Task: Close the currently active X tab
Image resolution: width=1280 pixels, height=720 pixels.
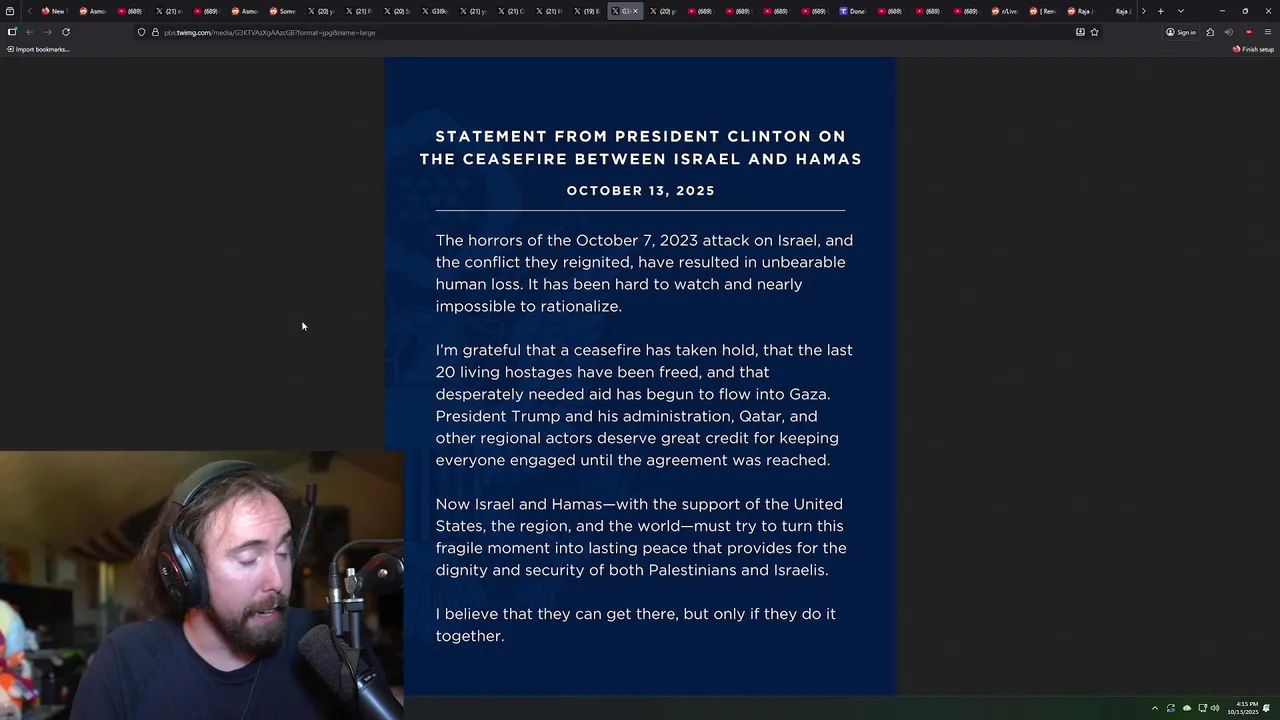Action: 635,11
